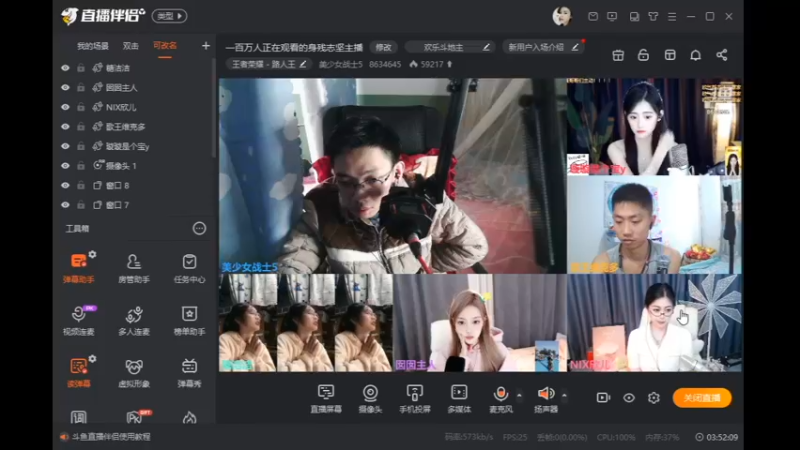Select the NIX欣儿 video frame in preview
800x450 pixels.
click(654, 322)
